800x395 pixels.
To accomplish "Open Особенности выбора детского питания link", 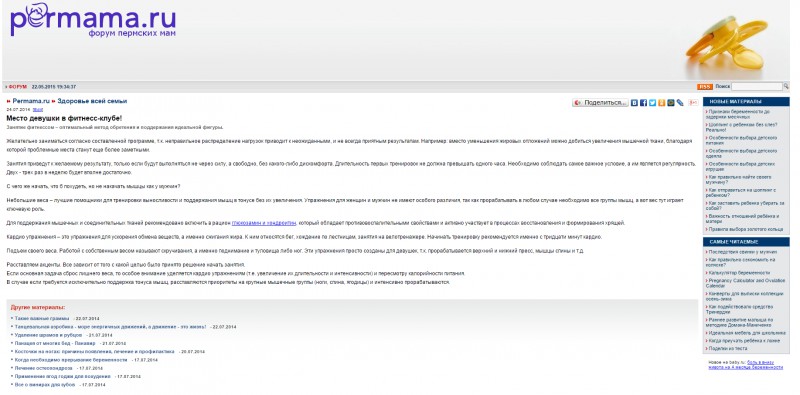I will click(742, 140).
